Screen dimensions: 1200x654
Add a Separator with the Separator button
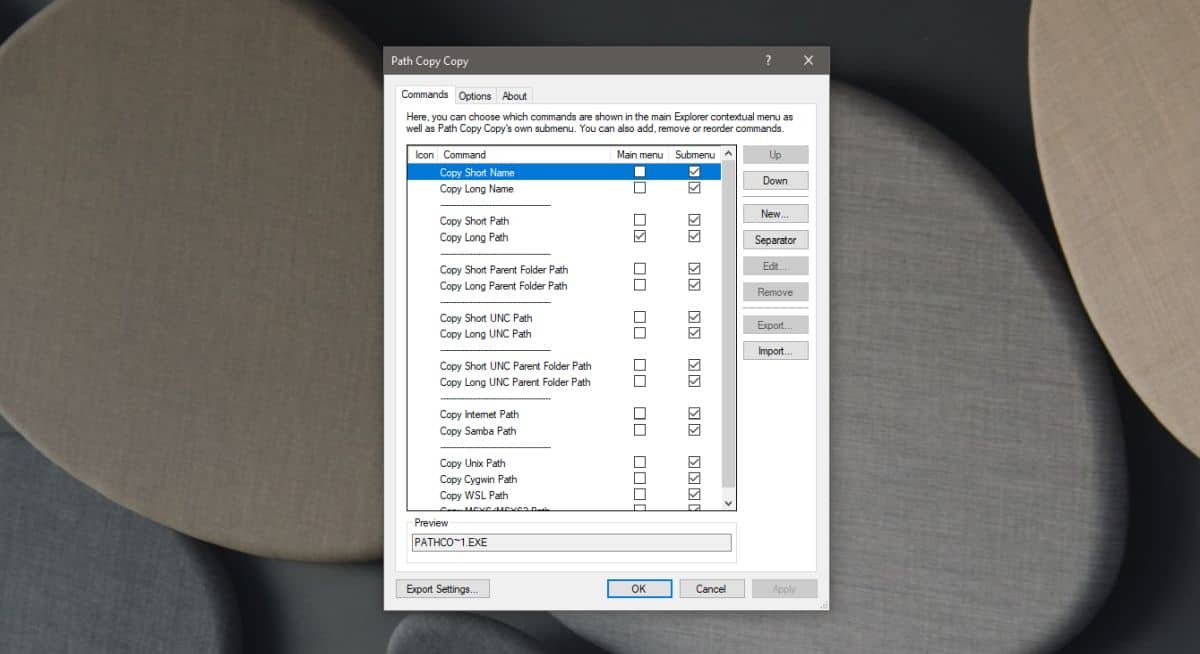[x=775, y=240]
